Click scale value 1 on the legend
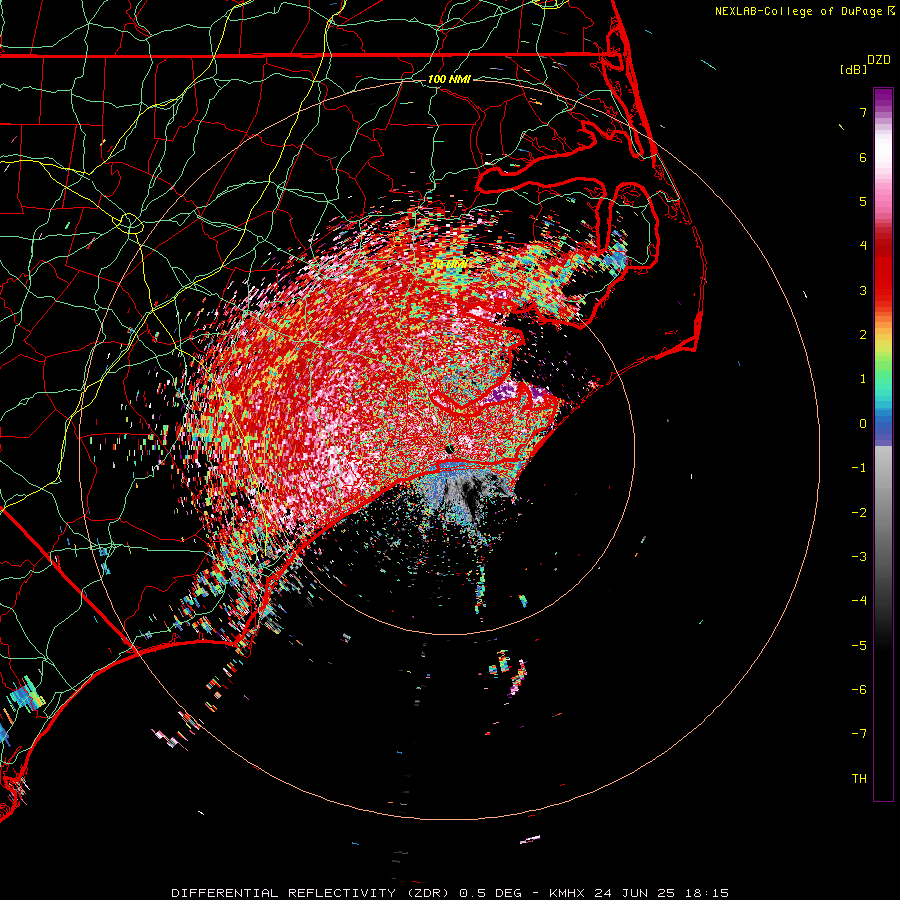 863,379
